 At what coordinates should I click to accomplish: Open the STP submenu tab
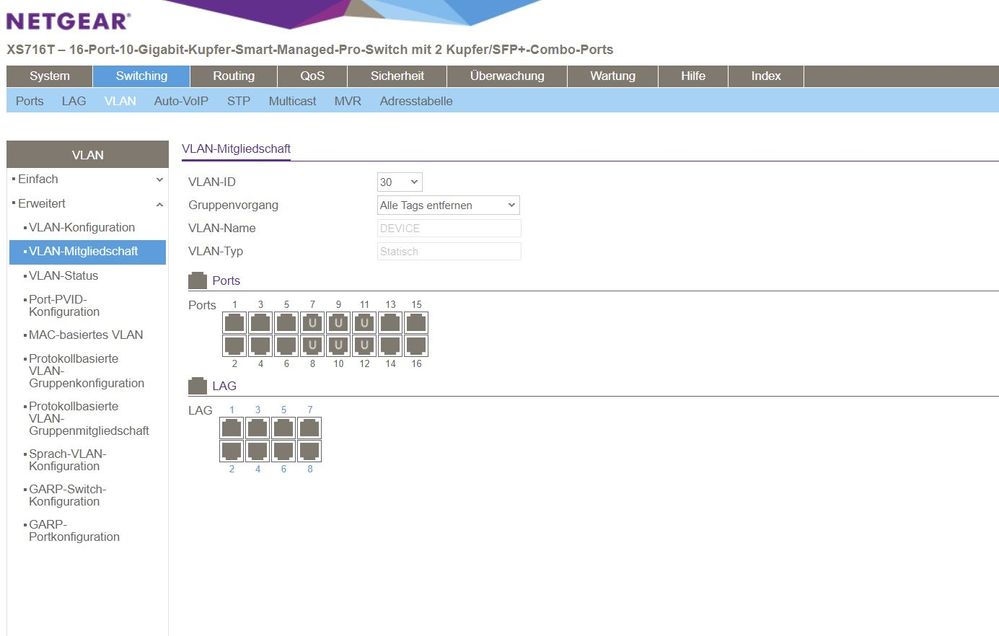click(238, 101)
